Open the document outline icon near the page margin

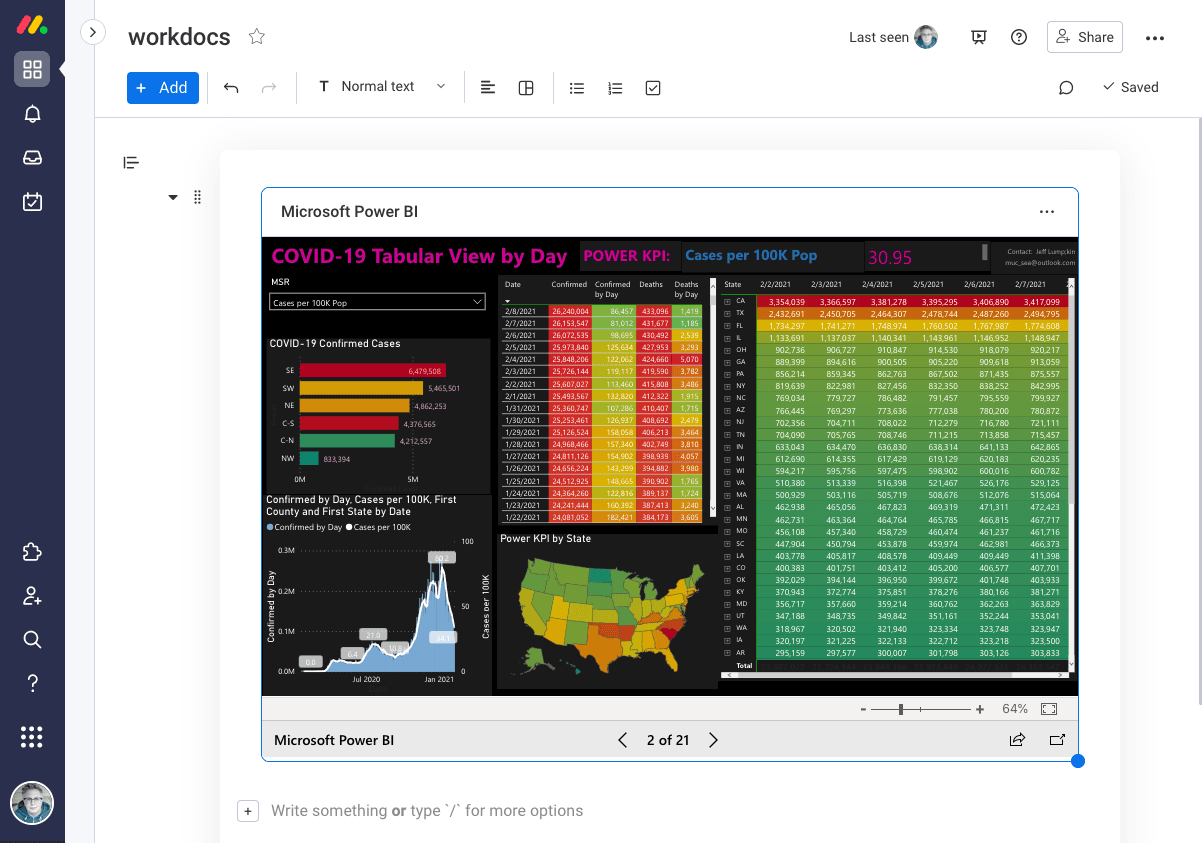(131, 162)
